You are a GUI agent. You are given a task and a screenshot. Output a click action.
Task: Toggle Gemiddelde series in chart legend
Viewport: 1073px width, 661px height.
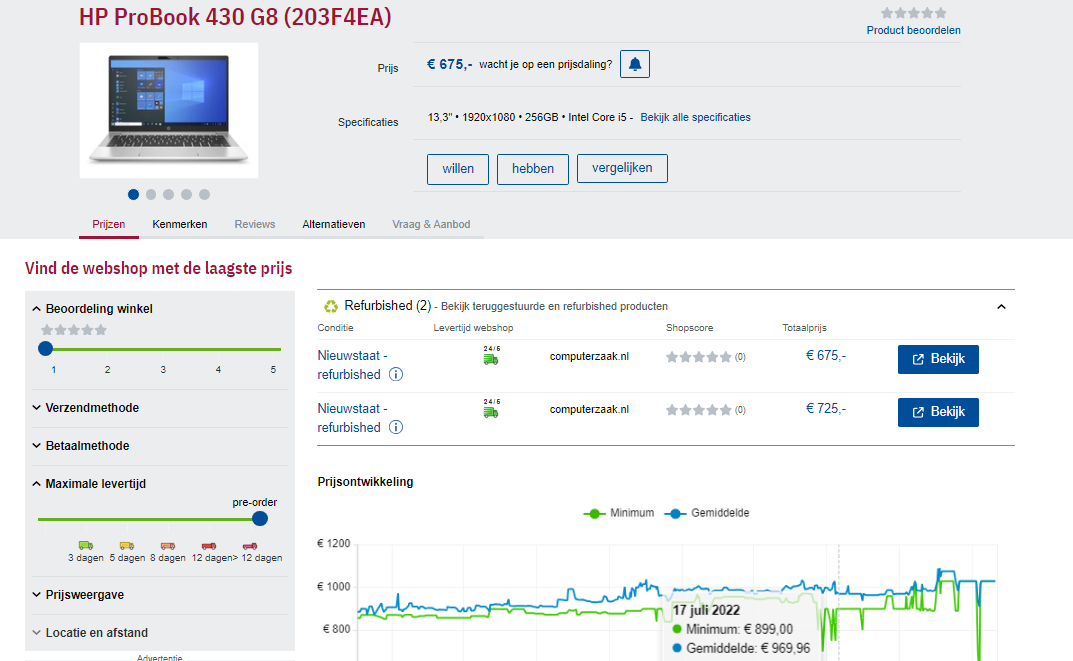(707, 513)
